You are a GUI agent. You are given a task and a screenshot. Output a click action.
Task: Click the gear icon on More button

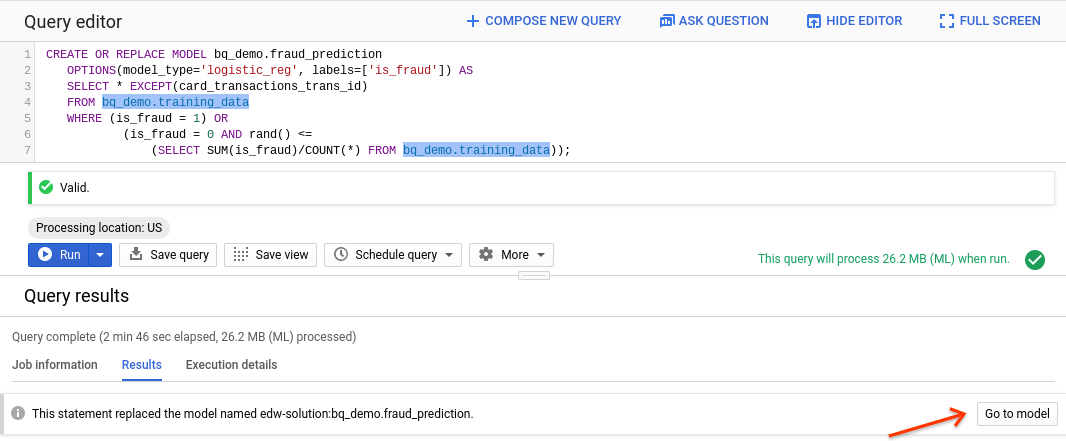(x=486, y=255)
